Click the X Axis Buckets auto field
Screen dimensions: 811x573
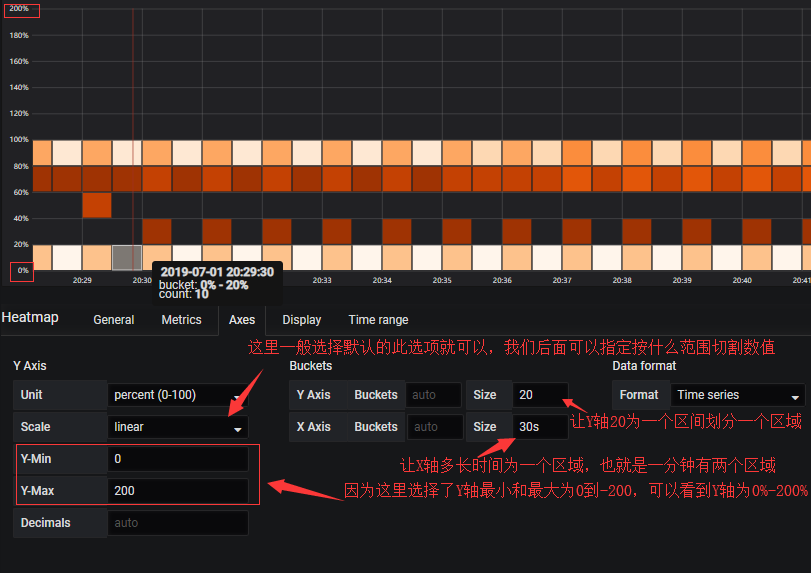coord(433,427)
